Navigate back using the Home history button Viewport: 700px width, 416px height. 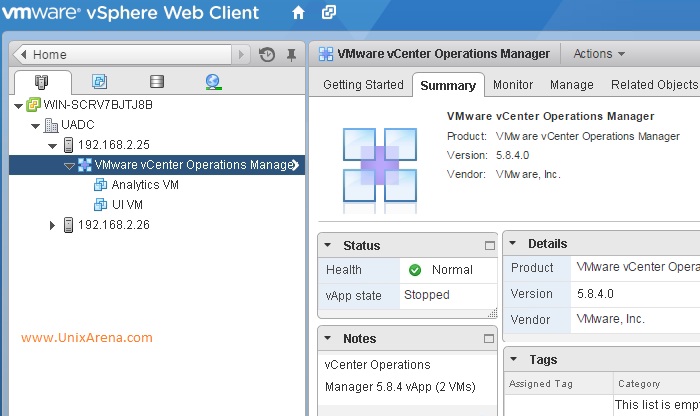coord(122,54)
